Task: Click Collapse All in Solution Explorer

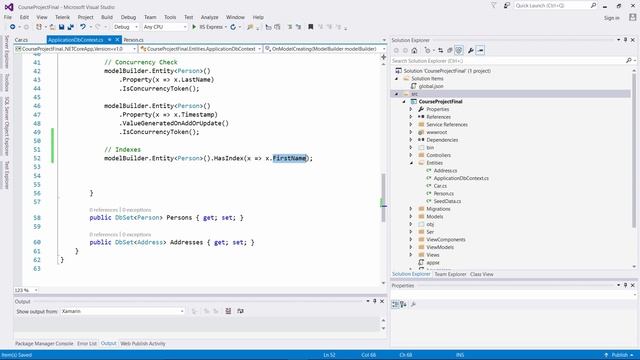Action: click(449, 51)
